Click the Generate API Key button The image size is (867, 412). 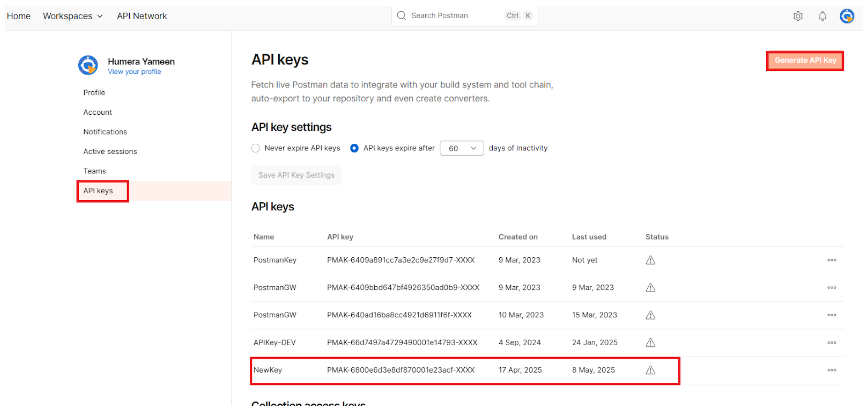pos(805,61)
